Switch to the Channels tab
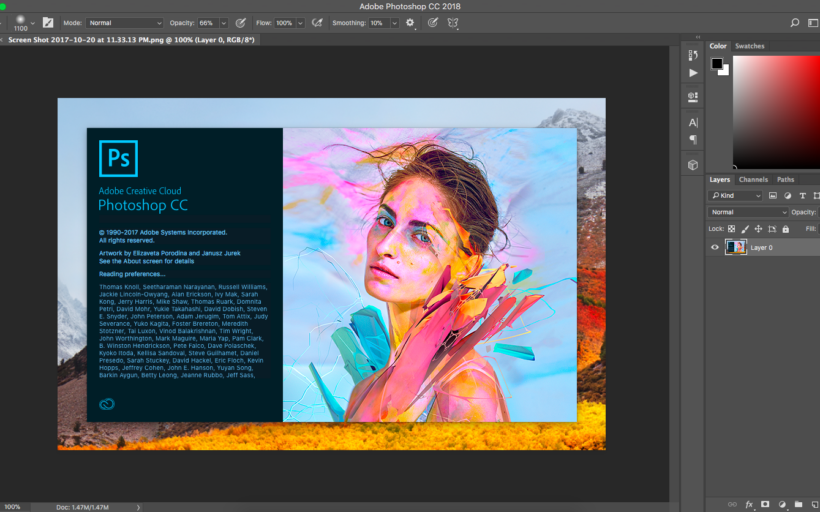The height and width of the screenshot is (512, 820). coord(753,180)
